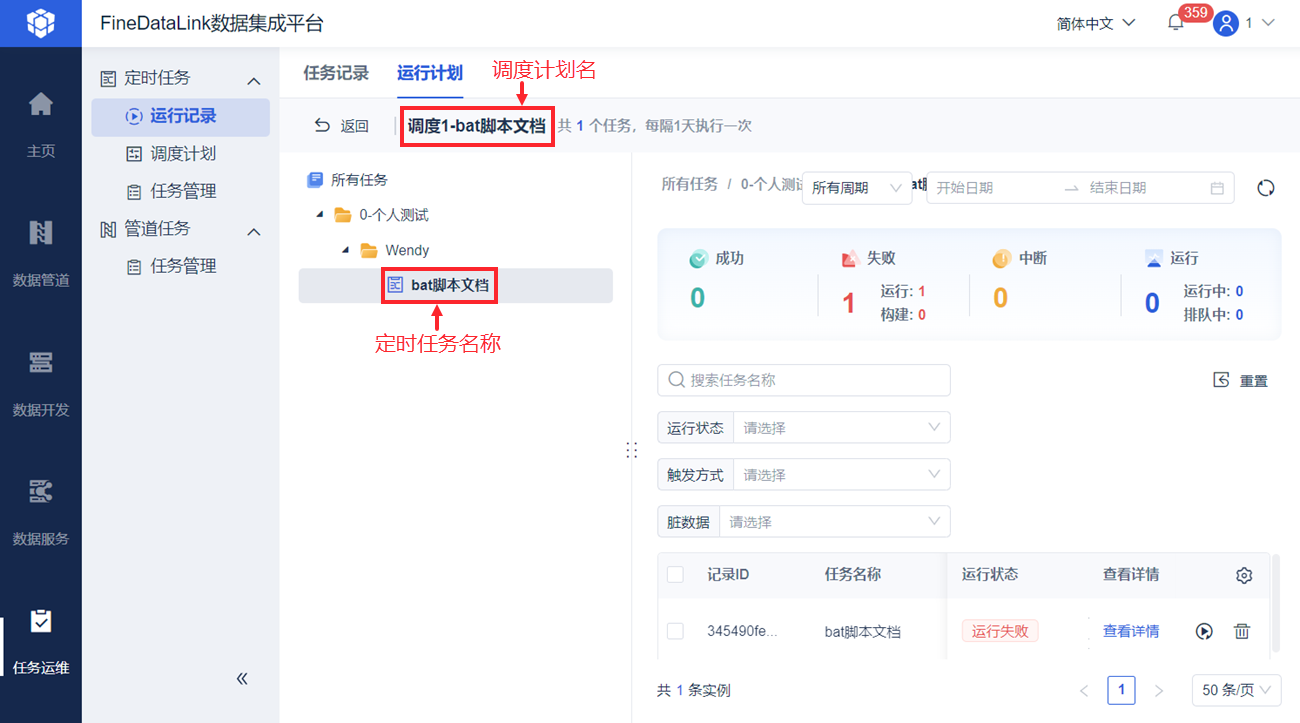Open the 数据服务 sidebar section

(40, 511)
